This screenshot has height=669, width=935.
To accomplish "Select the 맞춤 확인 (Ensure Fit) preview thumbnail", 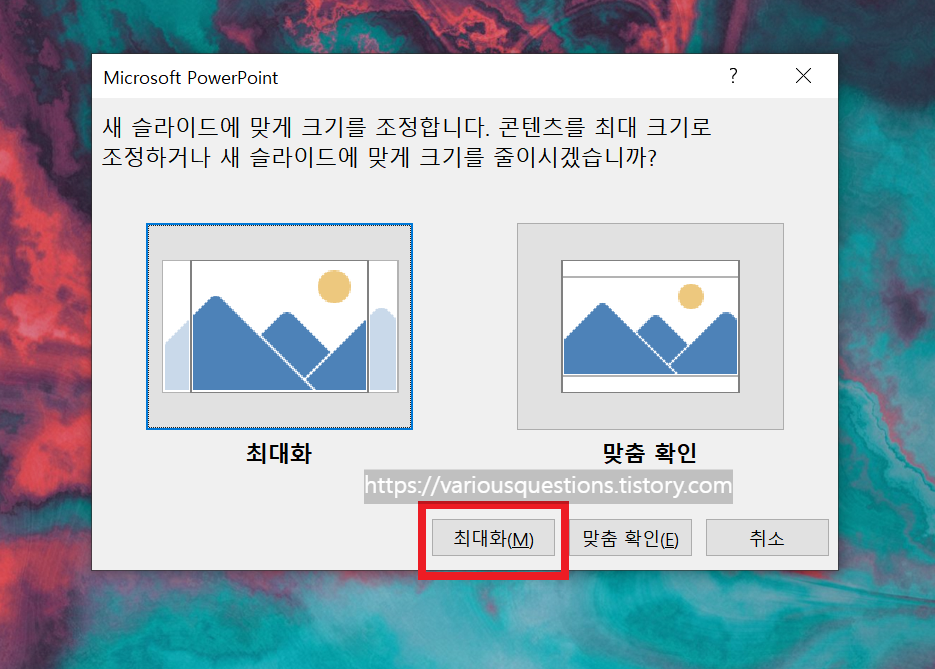I will pyautogui.click(x=650, y=325).
